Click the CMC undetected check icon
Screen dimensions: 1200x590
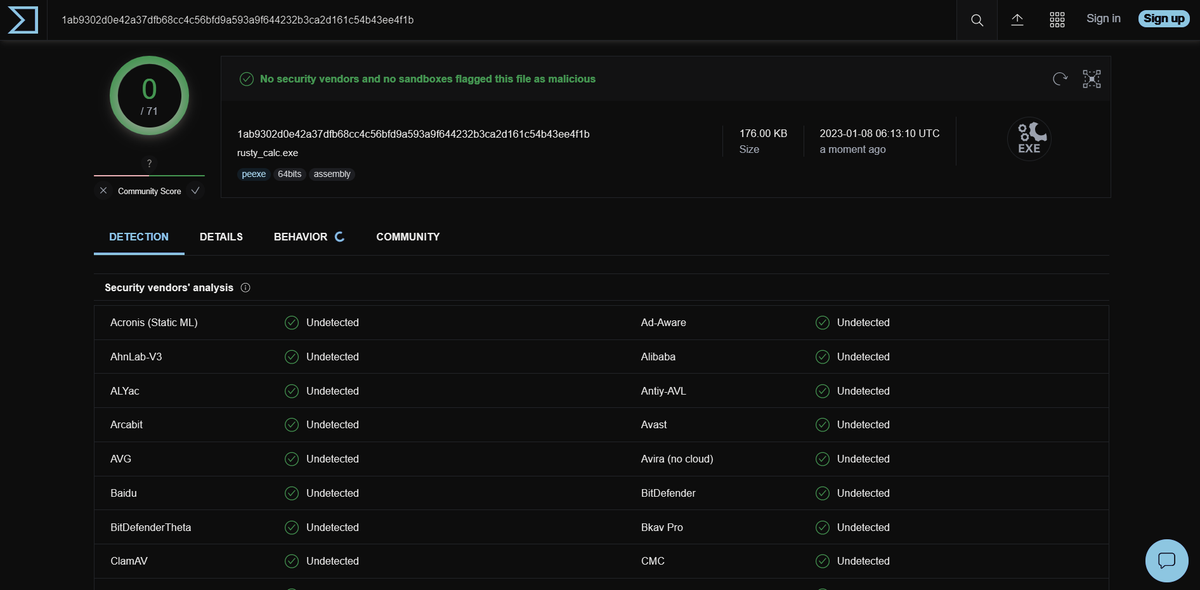(x=822, y=561)
